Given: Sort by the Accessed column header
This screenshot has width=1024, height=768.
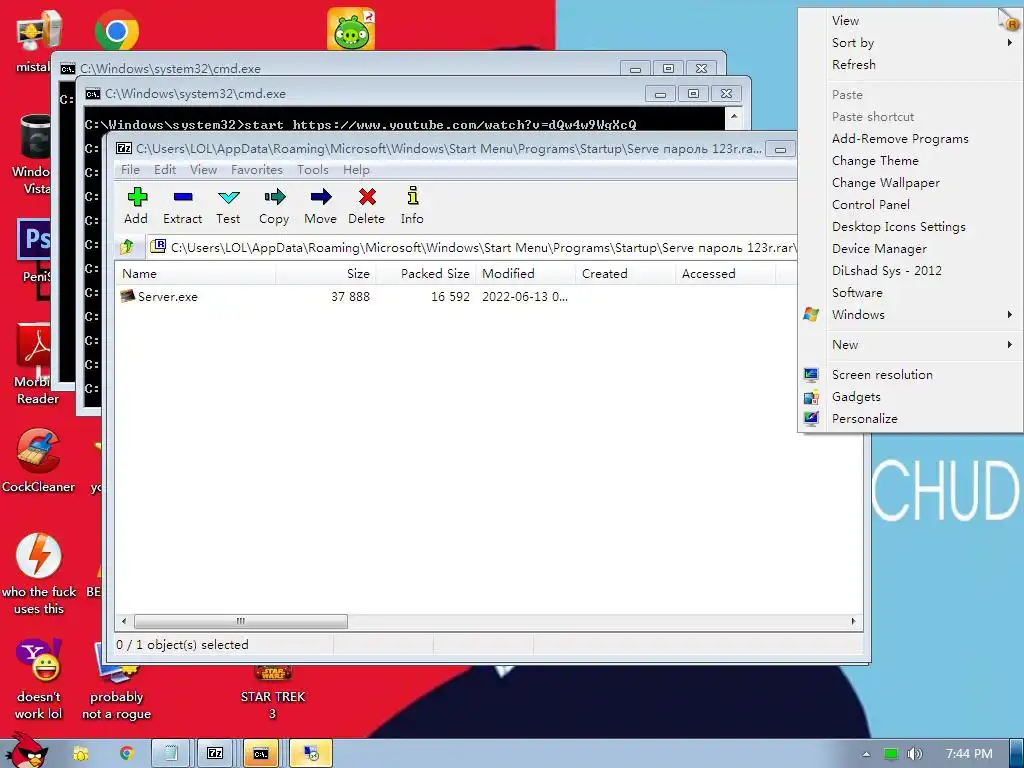Looking at the screenshot, I should click(x=725, y=274).
